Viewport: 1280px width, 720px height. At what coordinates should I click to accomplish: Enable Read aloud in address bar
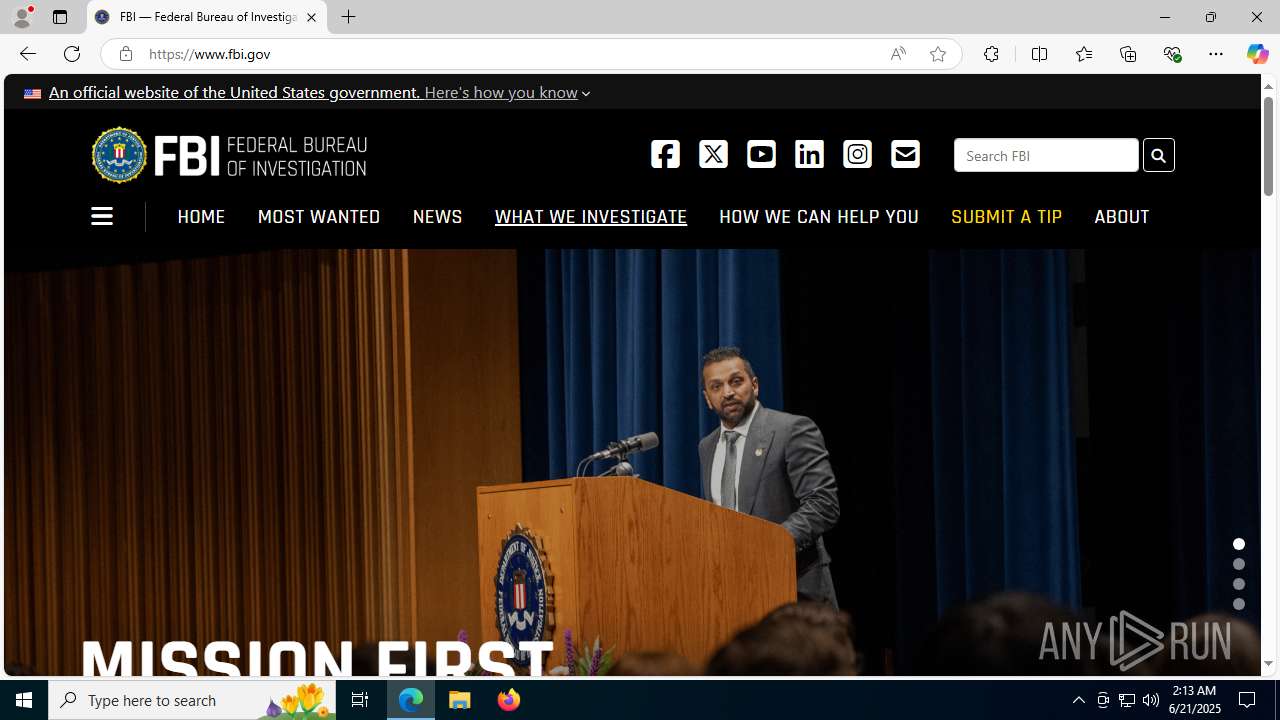pos(898,54)
